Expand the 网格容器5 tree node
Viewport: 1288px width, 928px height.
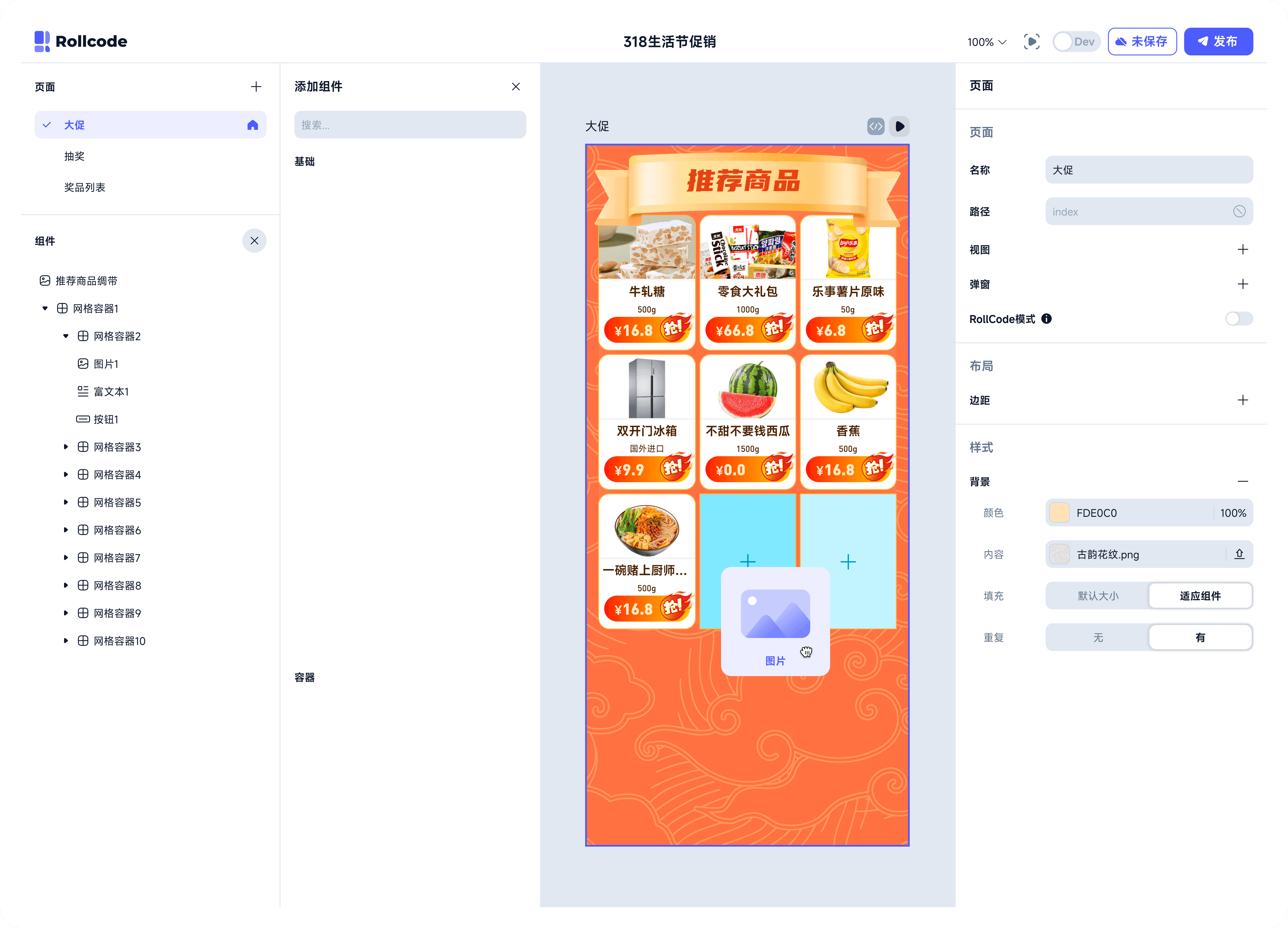tap(66, 502)
